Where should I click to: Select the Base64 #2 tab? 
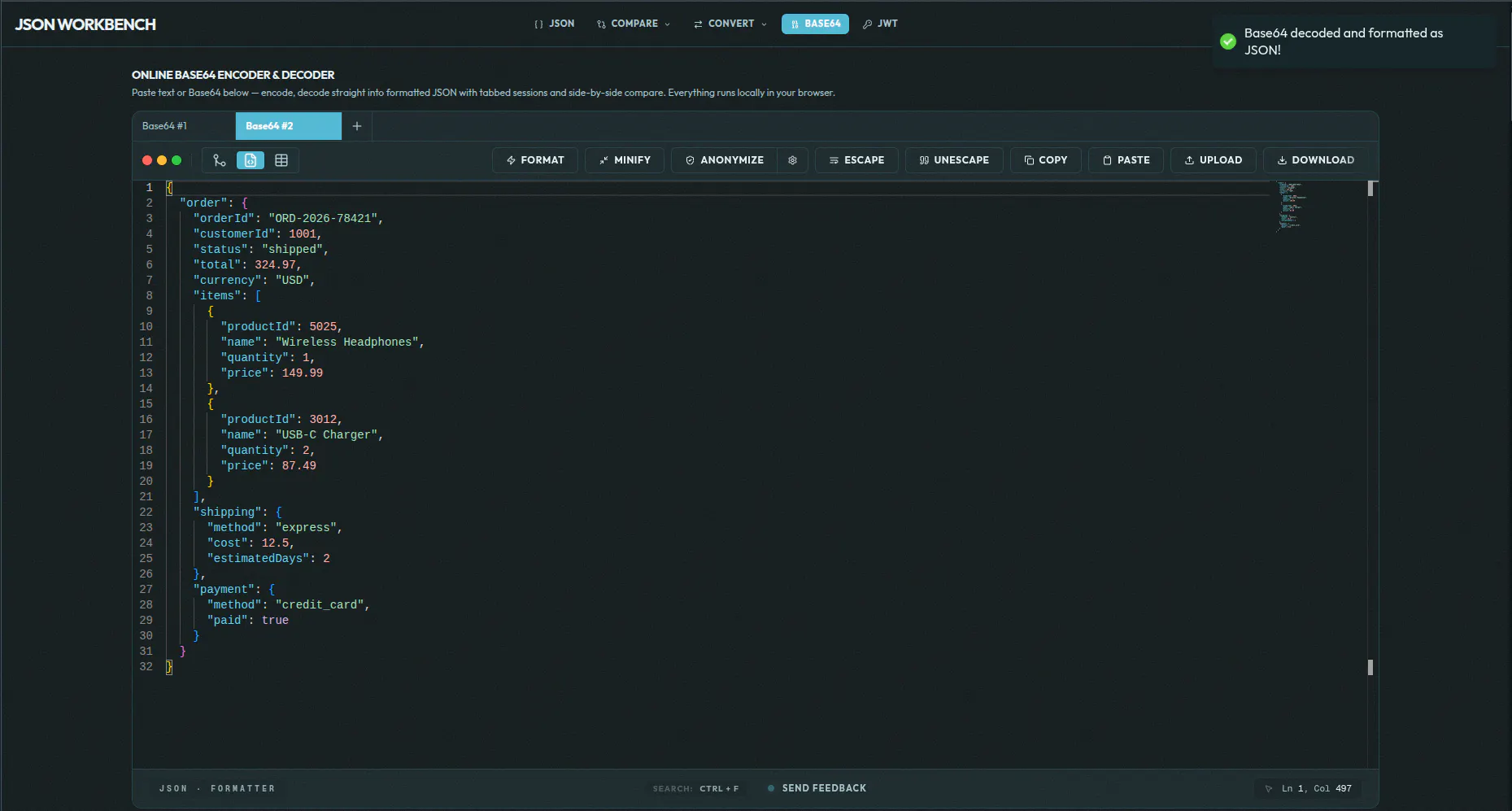(x=289, y=126)
